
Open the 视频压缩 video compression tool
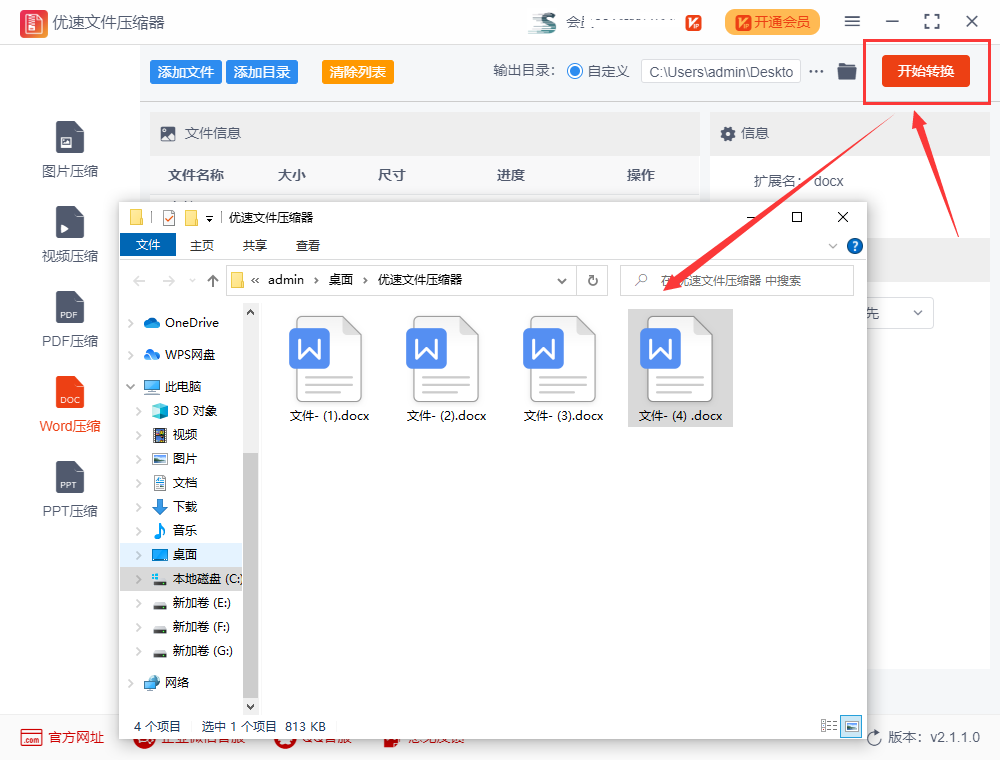pyautogui.click(x=70, y=235)
